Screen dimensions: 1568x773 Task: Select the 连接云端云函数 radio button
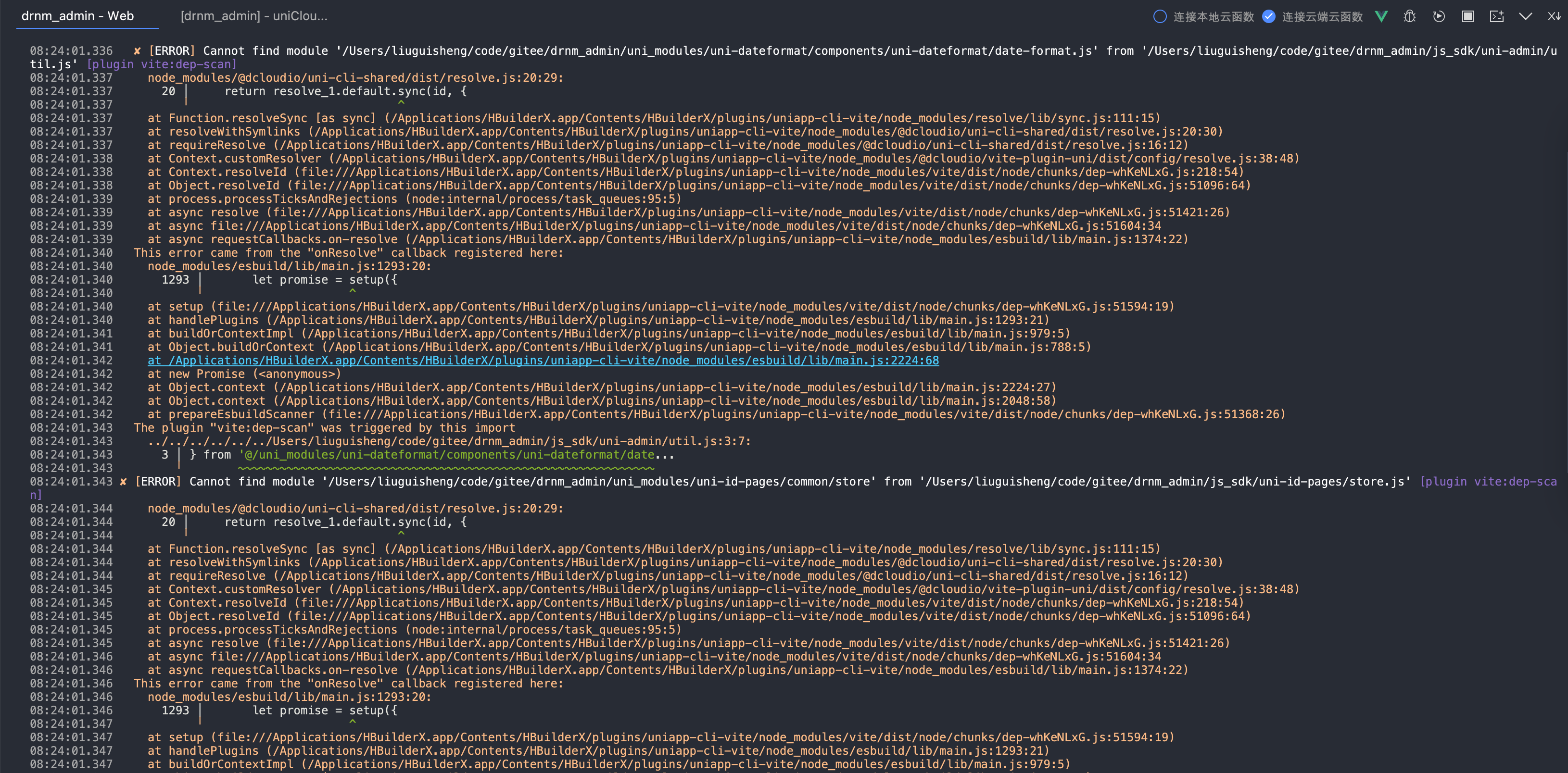click(x=1268, y=16)
